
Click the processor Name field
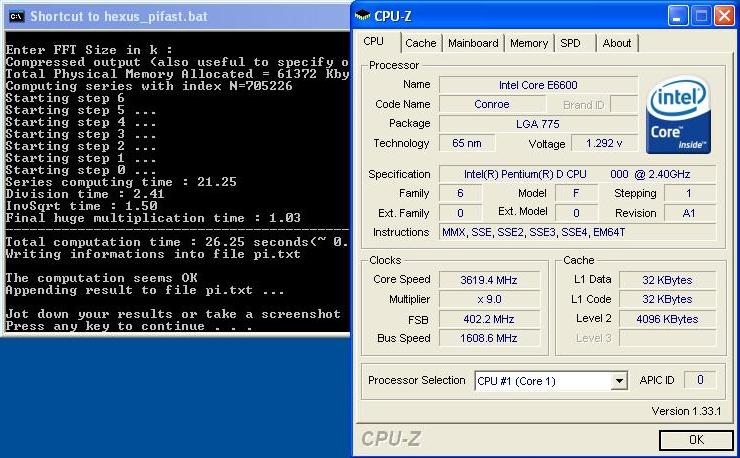[538, 85]
